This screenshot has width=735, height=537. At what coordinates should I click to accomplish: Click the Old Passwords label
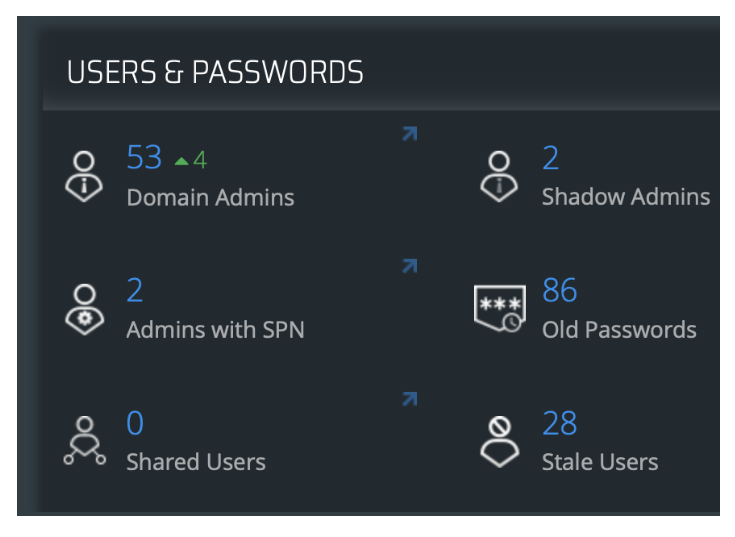tap(619, 330)
